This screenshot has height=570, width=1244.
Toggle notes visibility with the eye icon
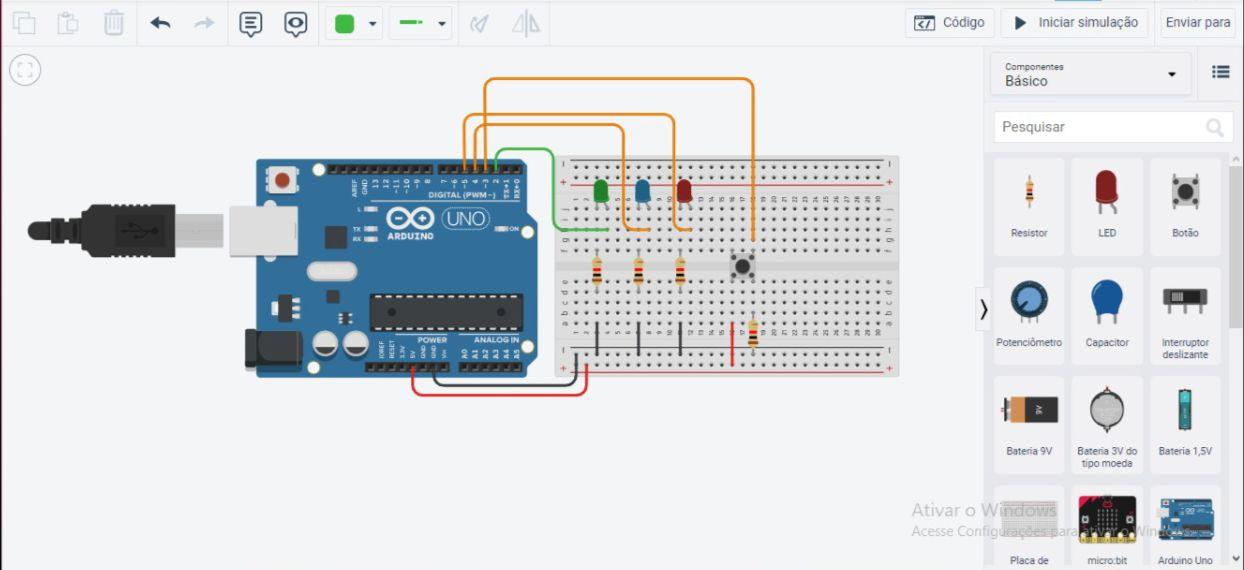(x=295, y=23)
